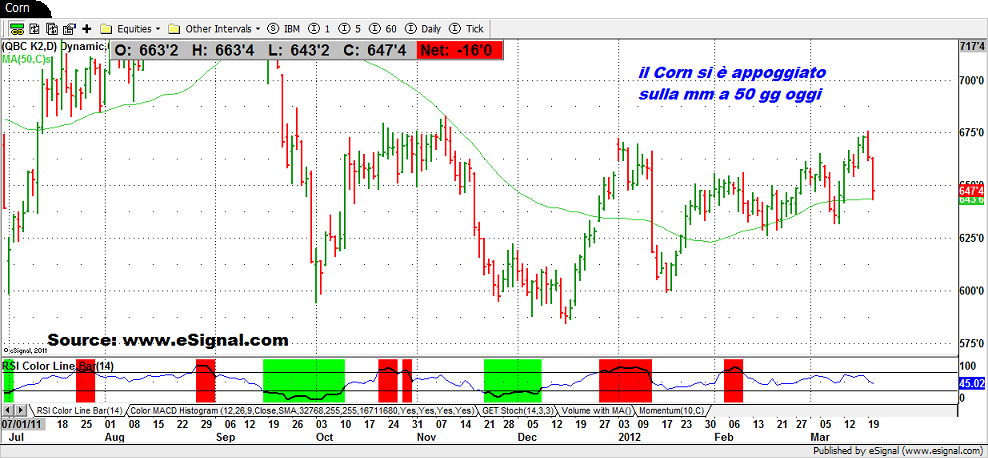This screenshot has width=988, height=458.
Task: Open the RSI Color Line Bar tab
Action: click(79, 411)
